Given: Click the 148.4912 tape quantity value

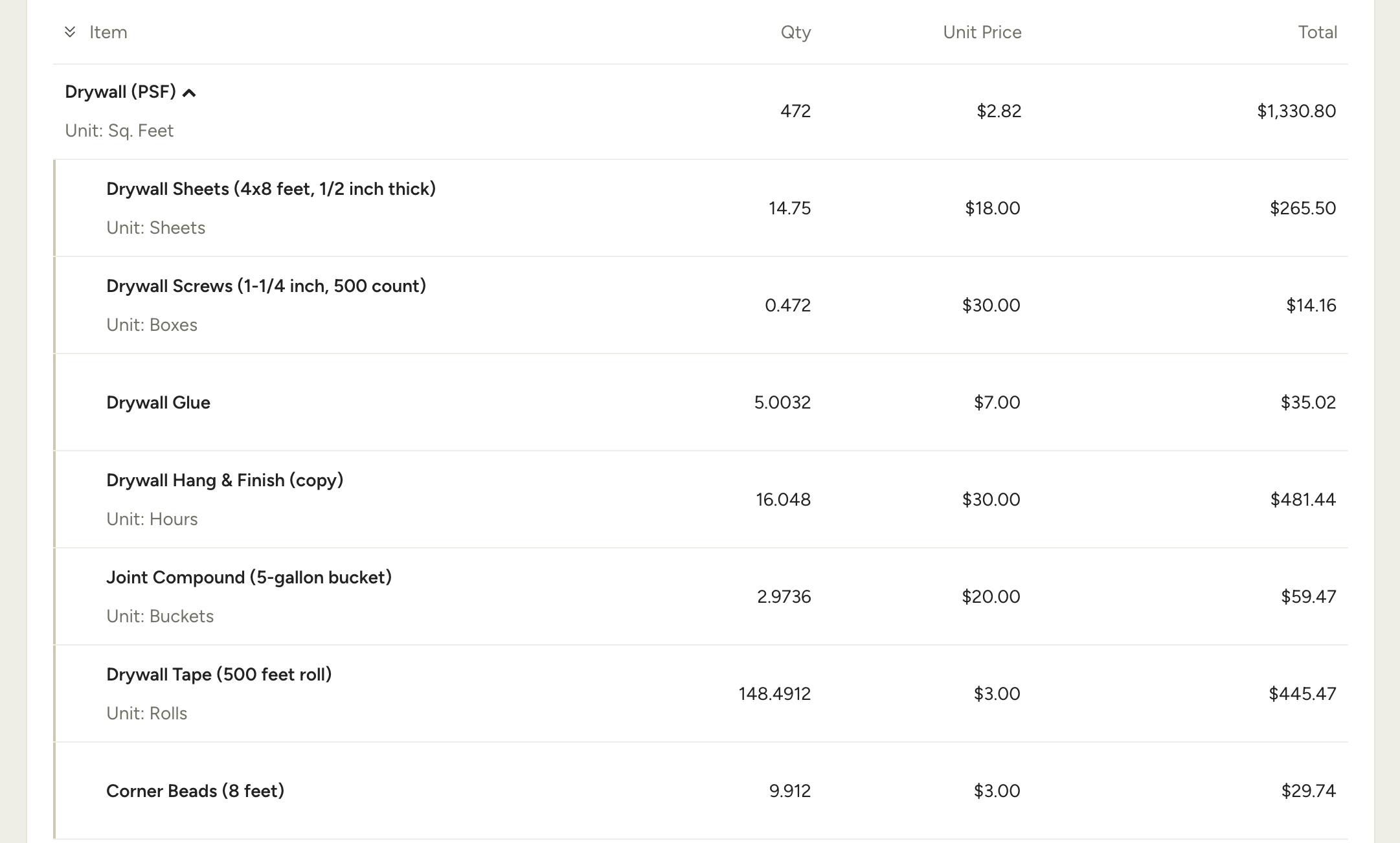Looking at the screenshot, I should tap(775, 694).
